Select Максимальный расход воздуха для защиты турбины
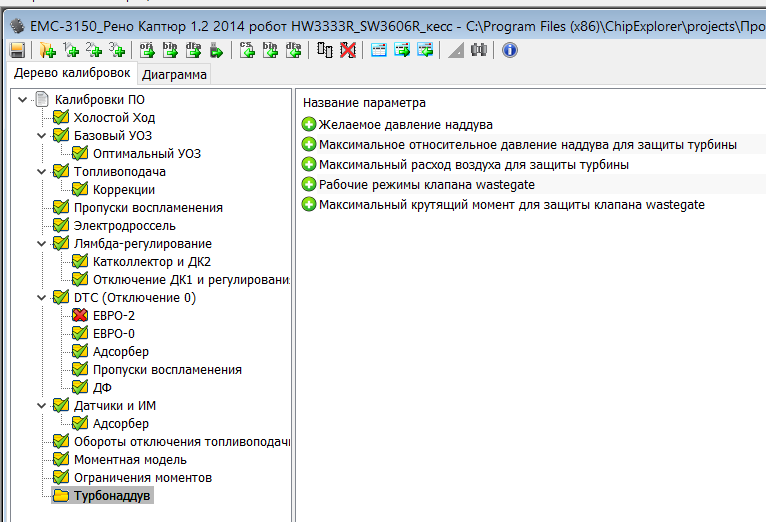This screenshot has width=766, height=522. pyautogui.click(x=473, y=165)
